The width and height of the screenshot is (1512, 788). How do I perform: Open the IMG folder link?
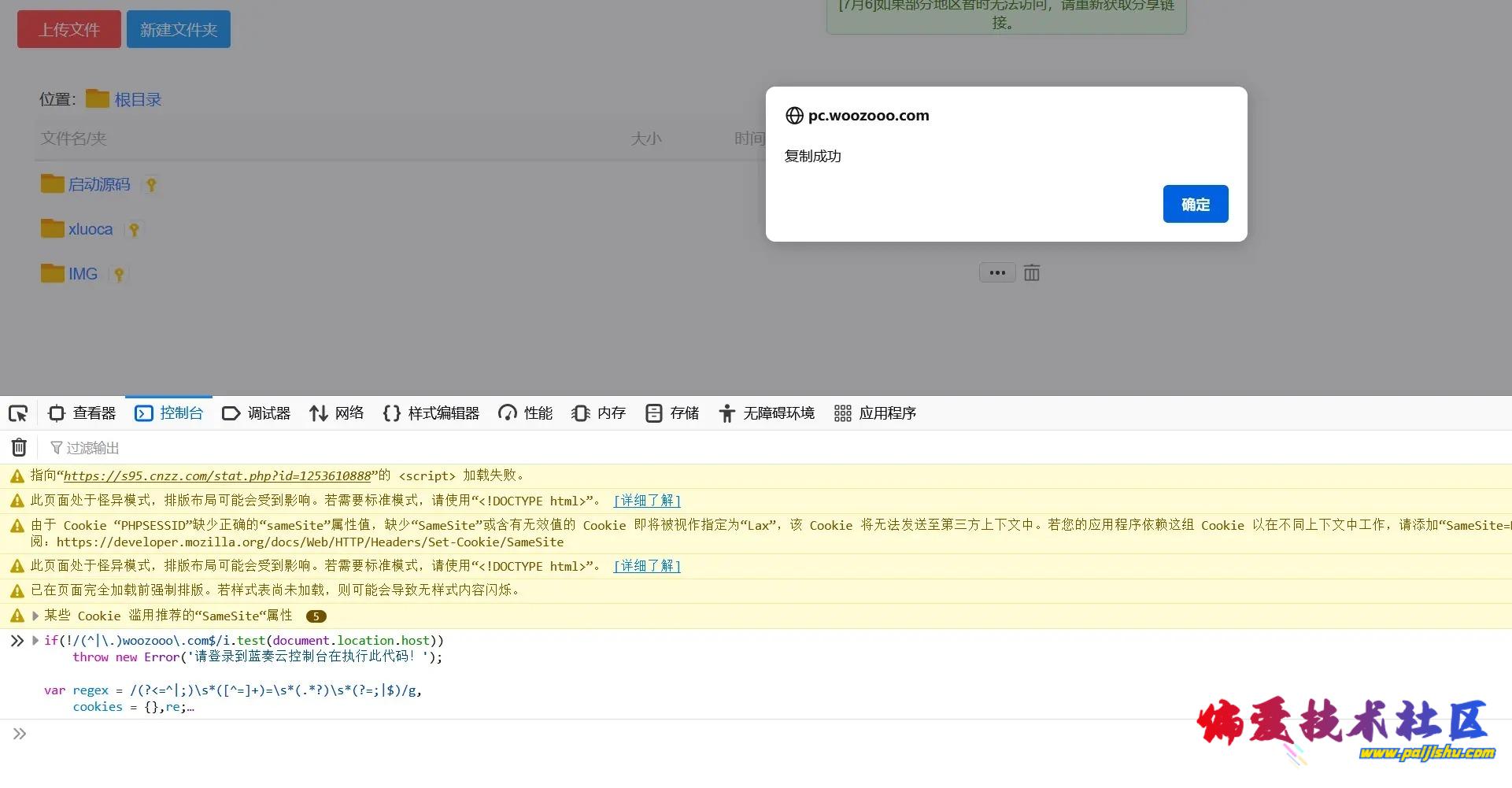tap(83, 274)
